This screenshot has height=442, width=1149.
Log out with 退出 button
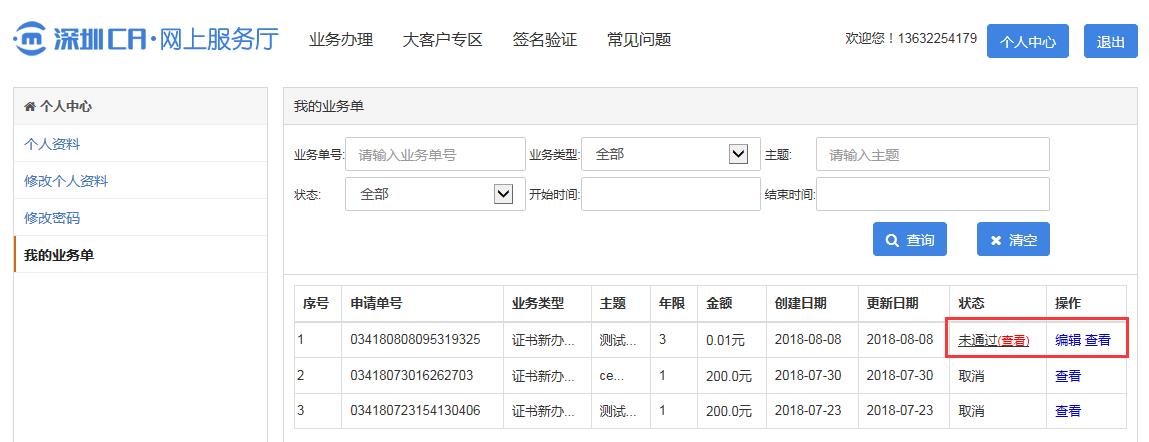pyautogui.click(x=1110, y=41)
